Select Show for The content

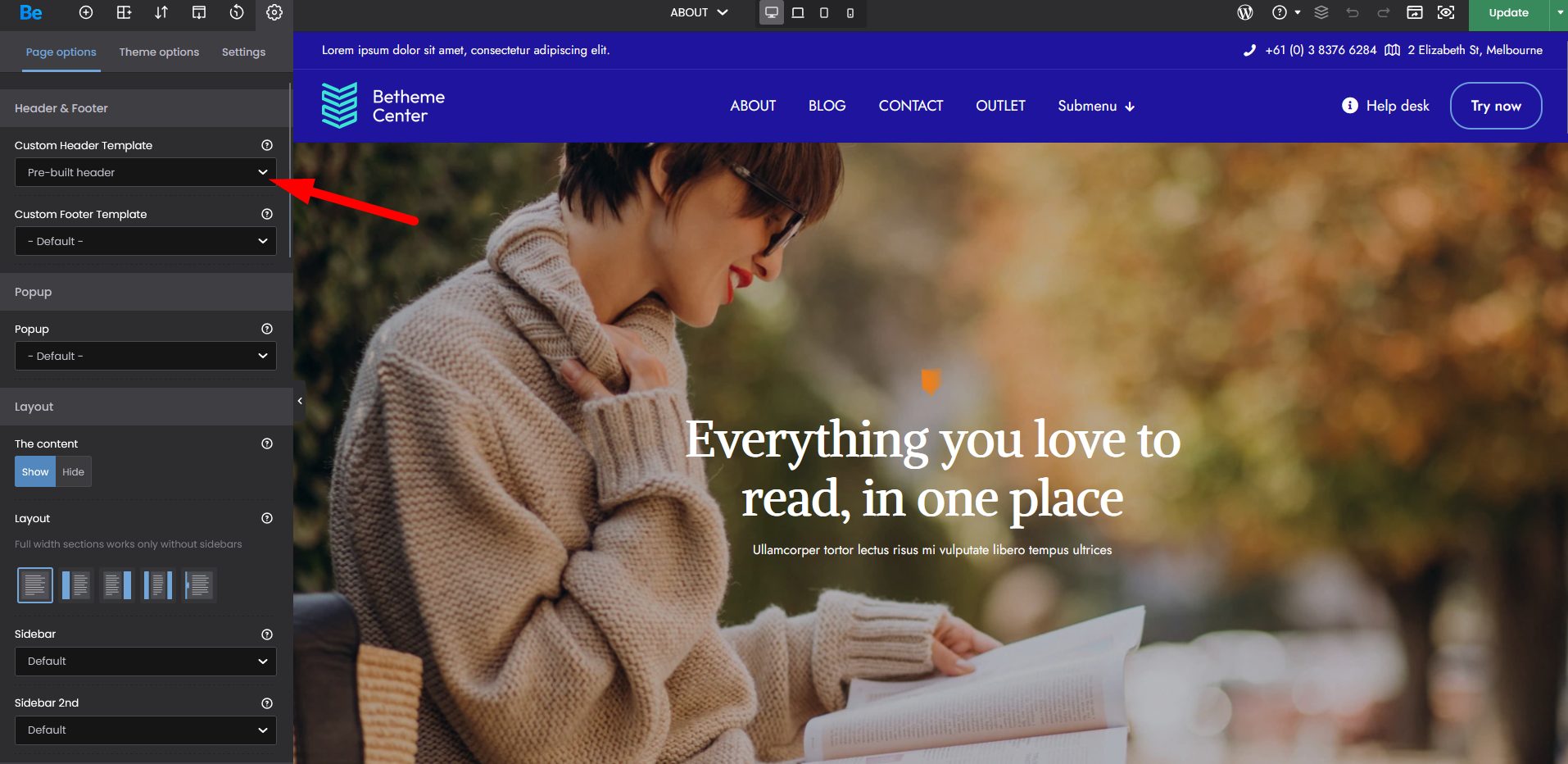click(35, 471)
